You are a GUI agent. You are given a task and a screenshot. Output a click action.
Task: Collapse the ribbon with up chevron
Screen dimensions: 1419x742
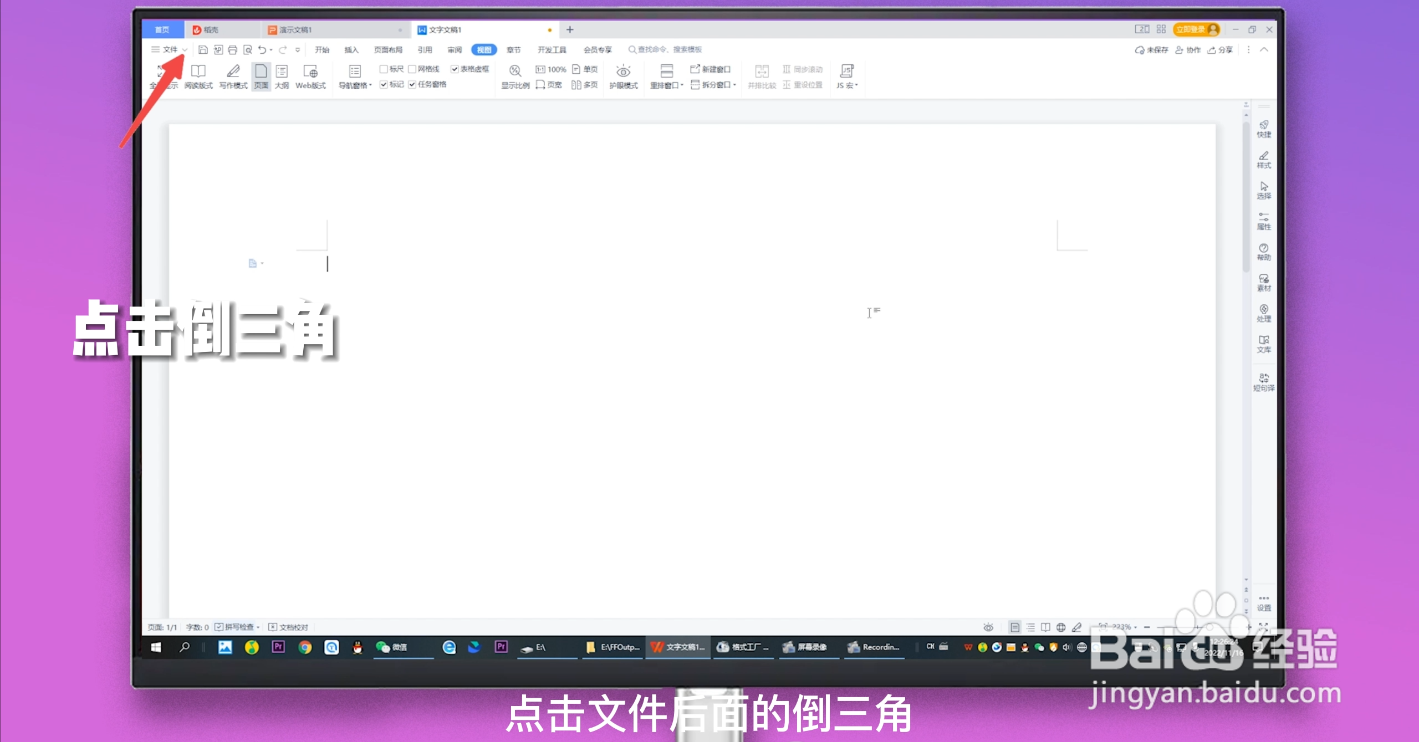pos(1264,49)
